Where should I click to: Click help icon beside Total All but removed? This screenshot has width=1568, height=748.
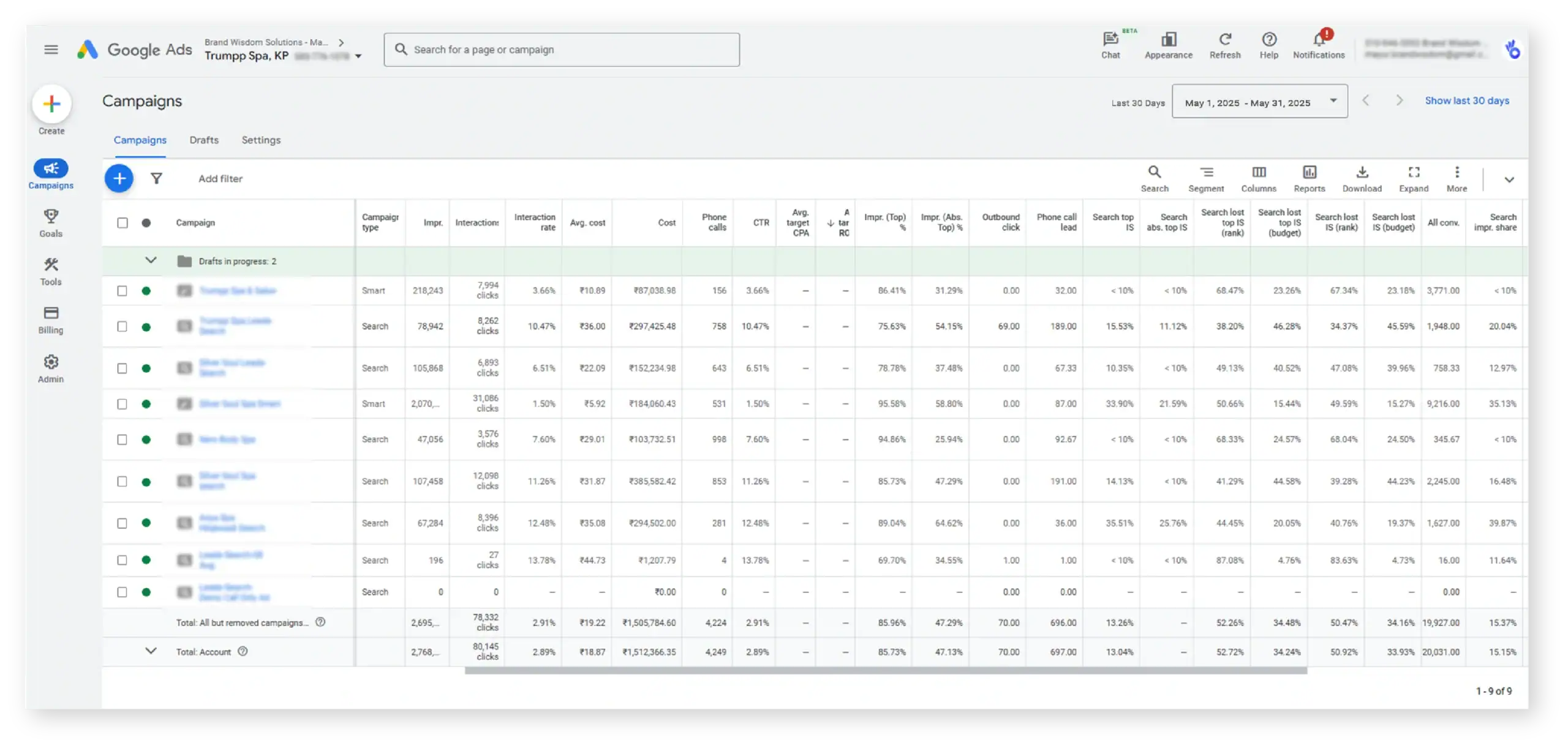320,622
